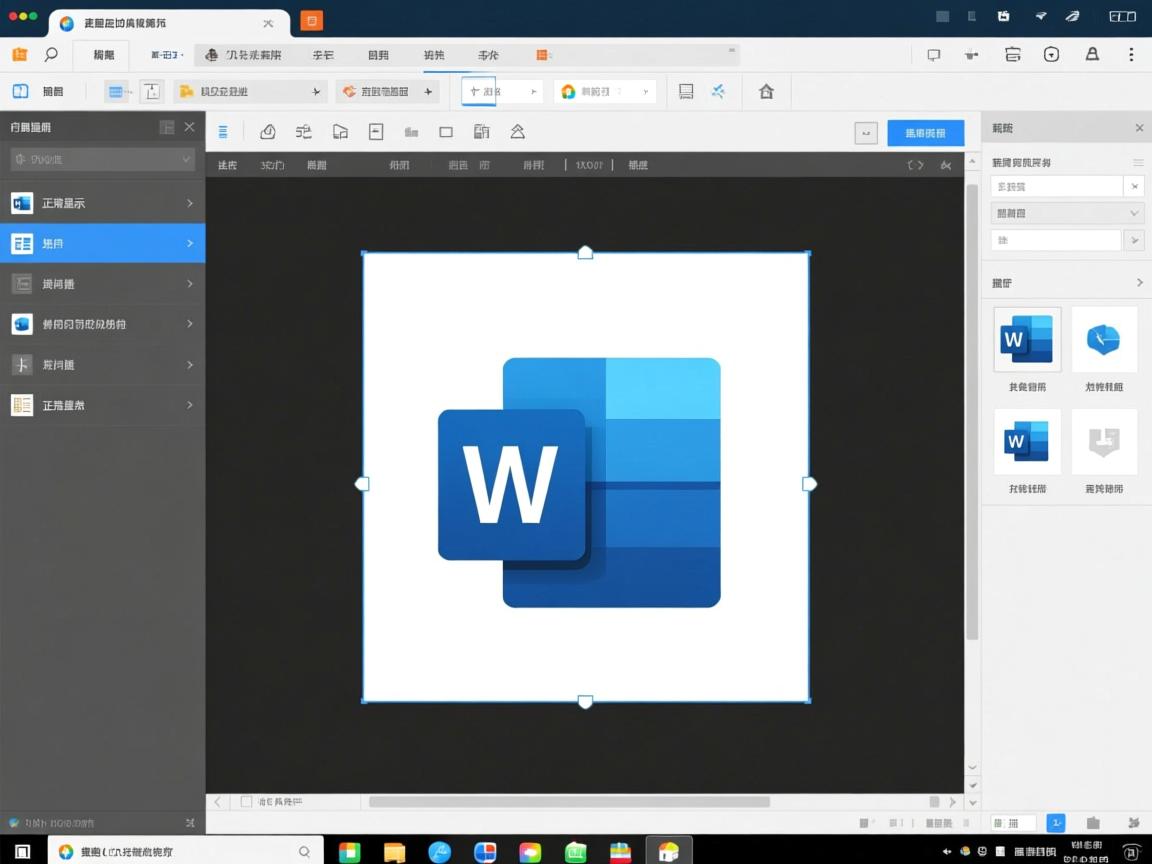
Task: Open the vertical three-dot menu
Action: coord(1131,55)
